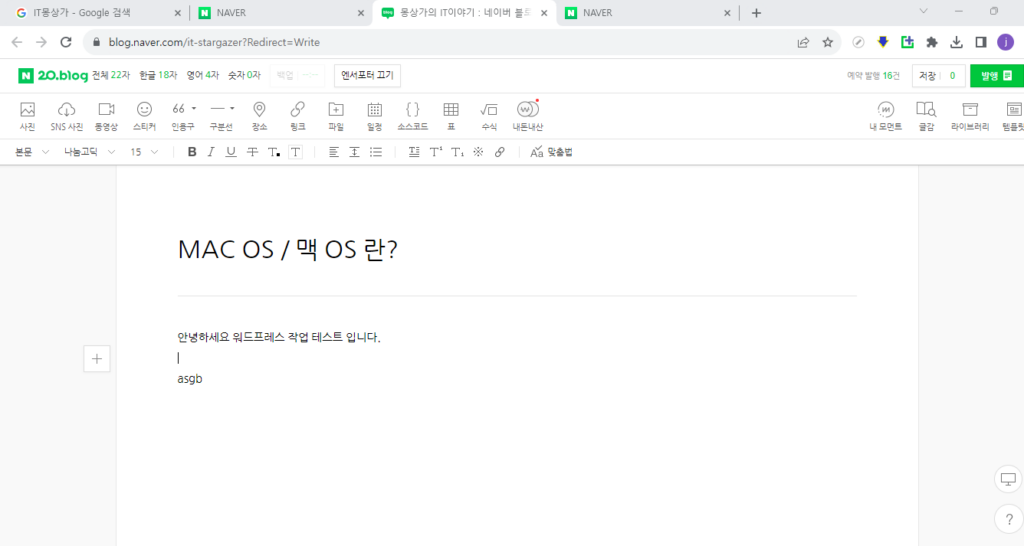The height and width of the screenshot is (546, 1024).
Task: Open the text background color picker
Action: pos(296,152)
